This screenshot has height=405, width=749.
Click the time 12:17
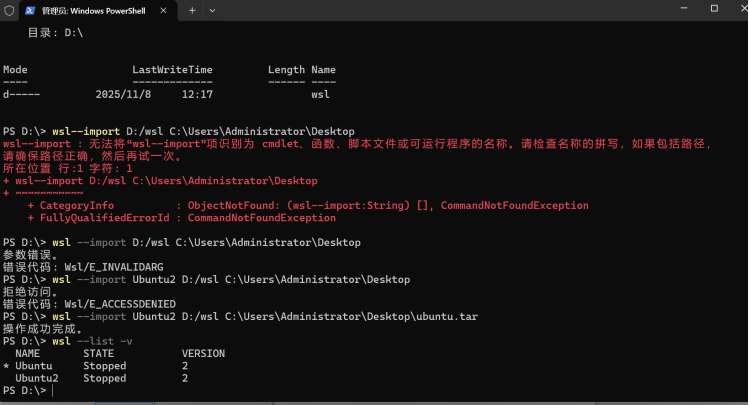coord(197,95)
